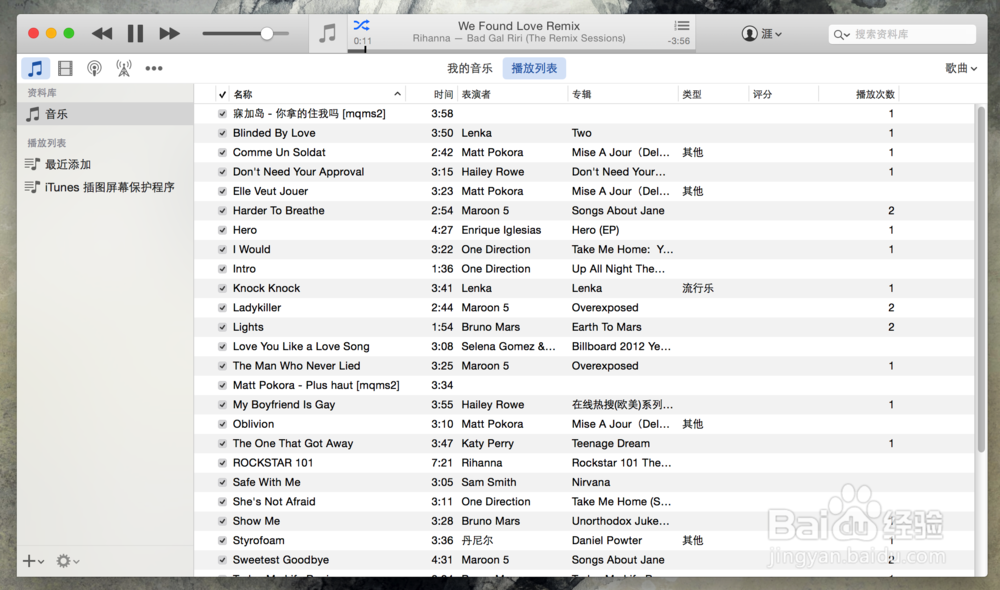Adjust the volume slider knob

[x=267, y=34]
